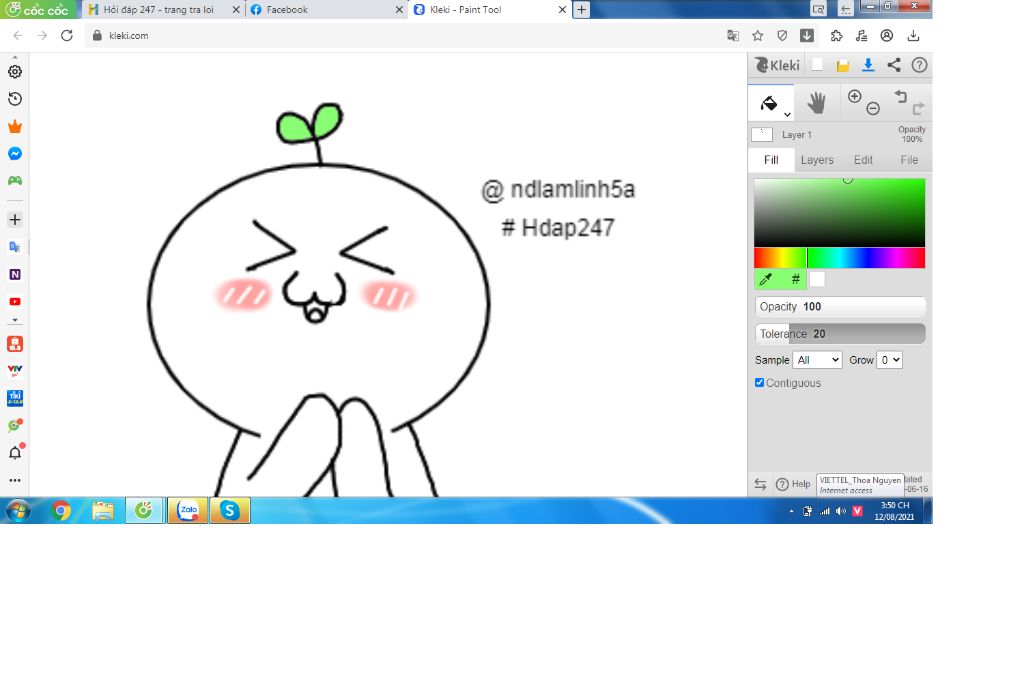Image resolution: width=1024 pixels, height=700 pixels.
Task: Open the Sample dropdown set to All
Action: (817, 360)
